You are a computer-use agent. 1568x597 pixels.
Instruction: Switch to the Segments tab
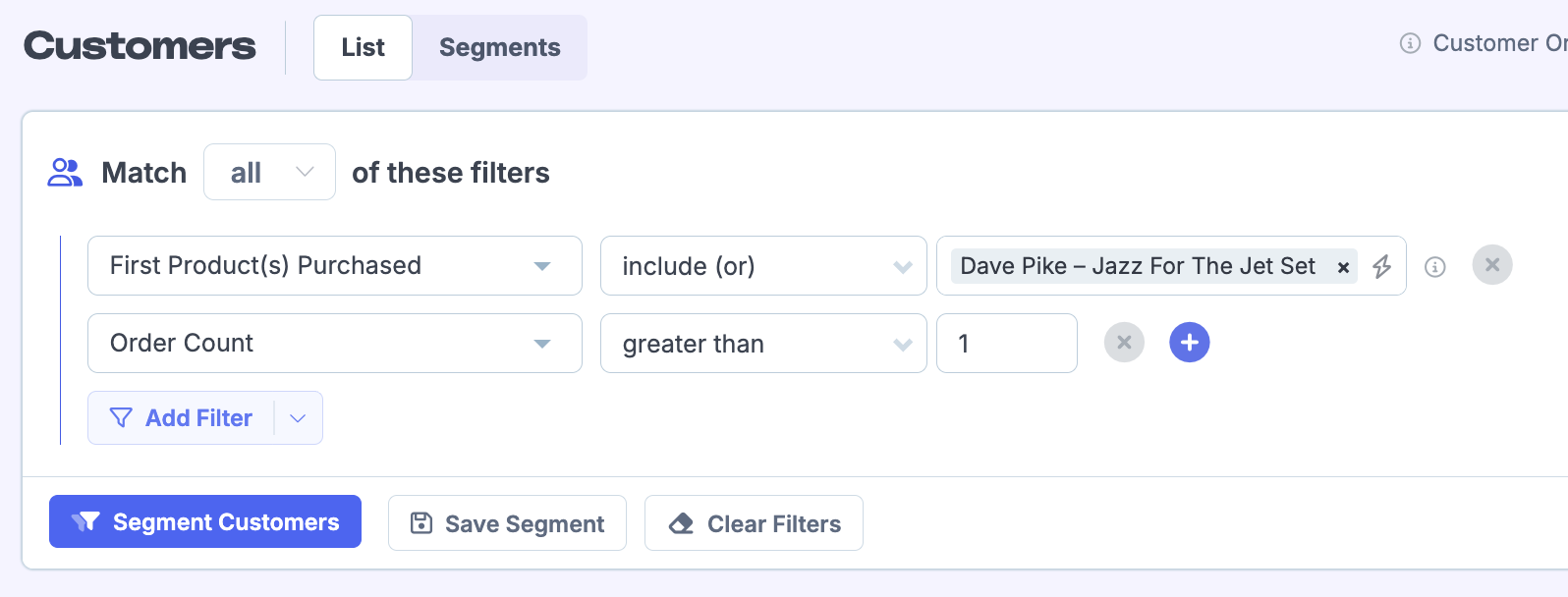click(499, 47)
